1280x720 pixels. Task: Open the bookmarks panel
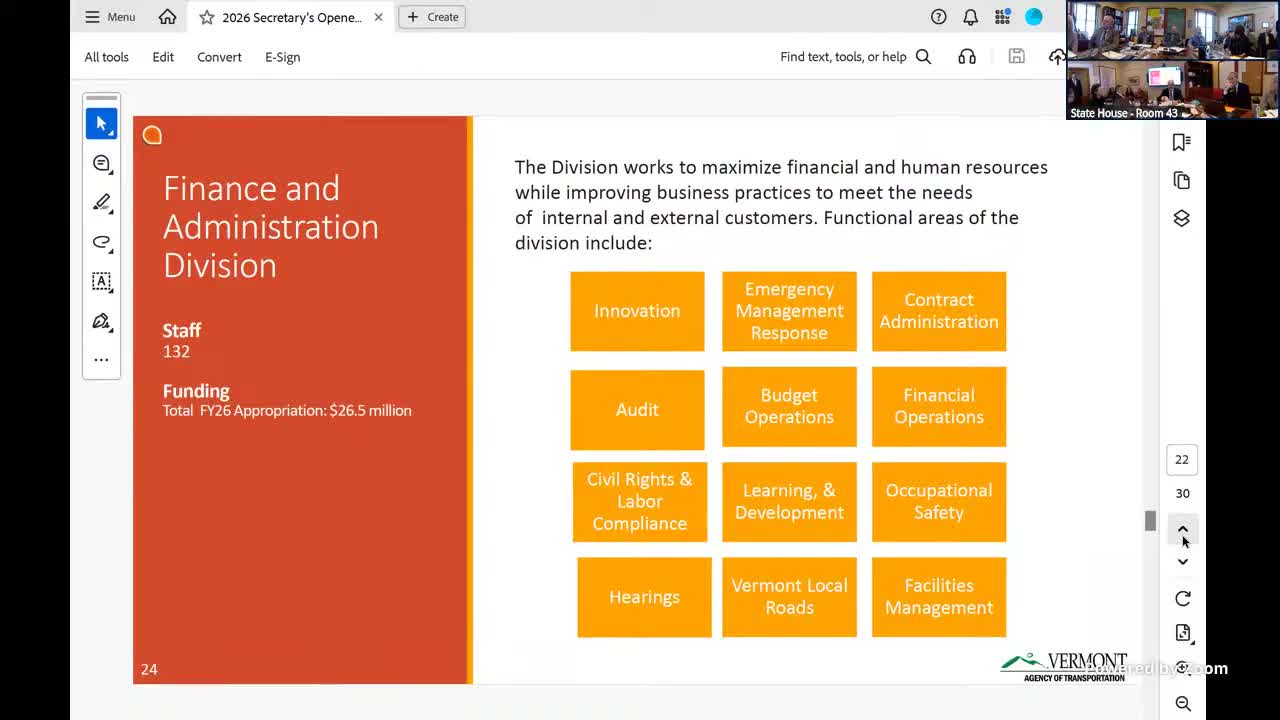(x=1181, y=142)
